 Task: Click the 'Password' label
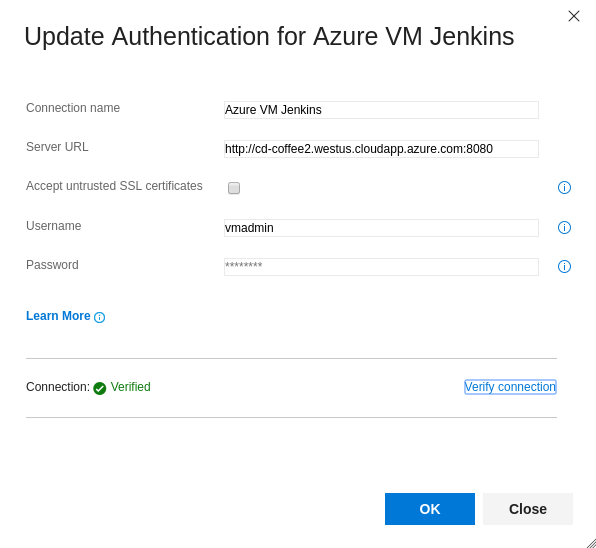click(x=52, y=265)
